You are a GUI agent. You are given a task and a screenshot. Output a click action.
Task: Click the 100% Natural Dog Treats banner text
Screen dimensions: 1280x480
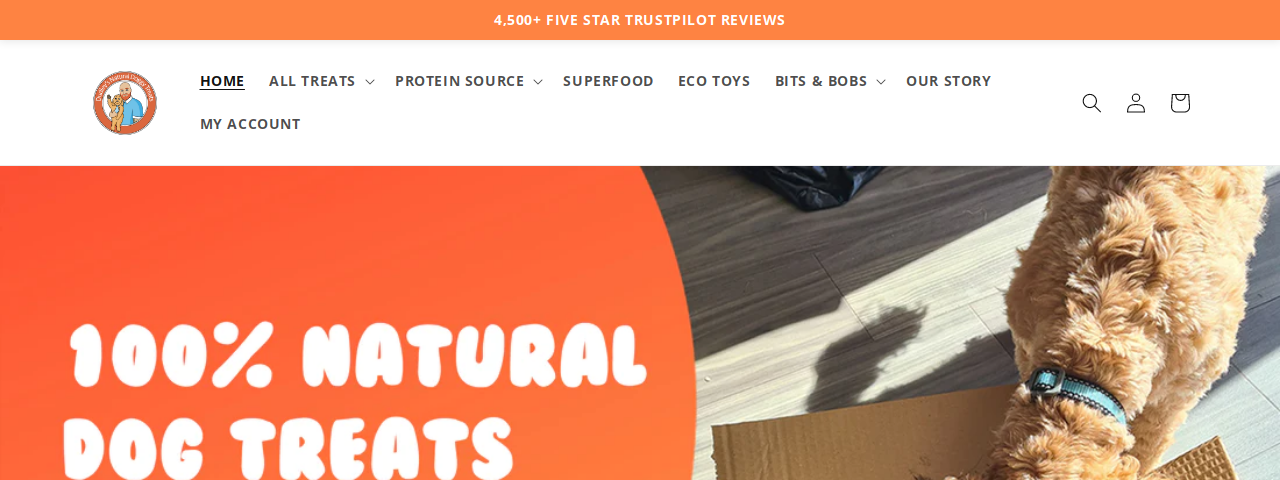pyautogui.click(x=355, y=400)
